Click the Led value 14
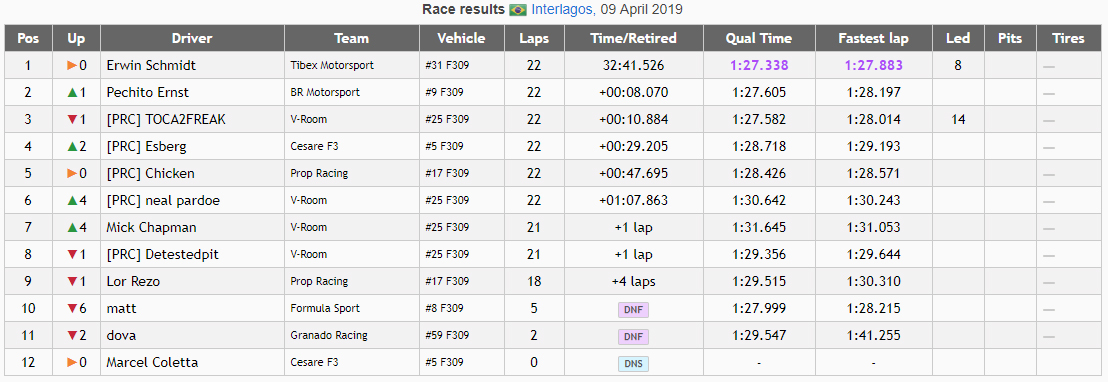Viewport: 1108px width, 382px height. click(x=958, y=119)
